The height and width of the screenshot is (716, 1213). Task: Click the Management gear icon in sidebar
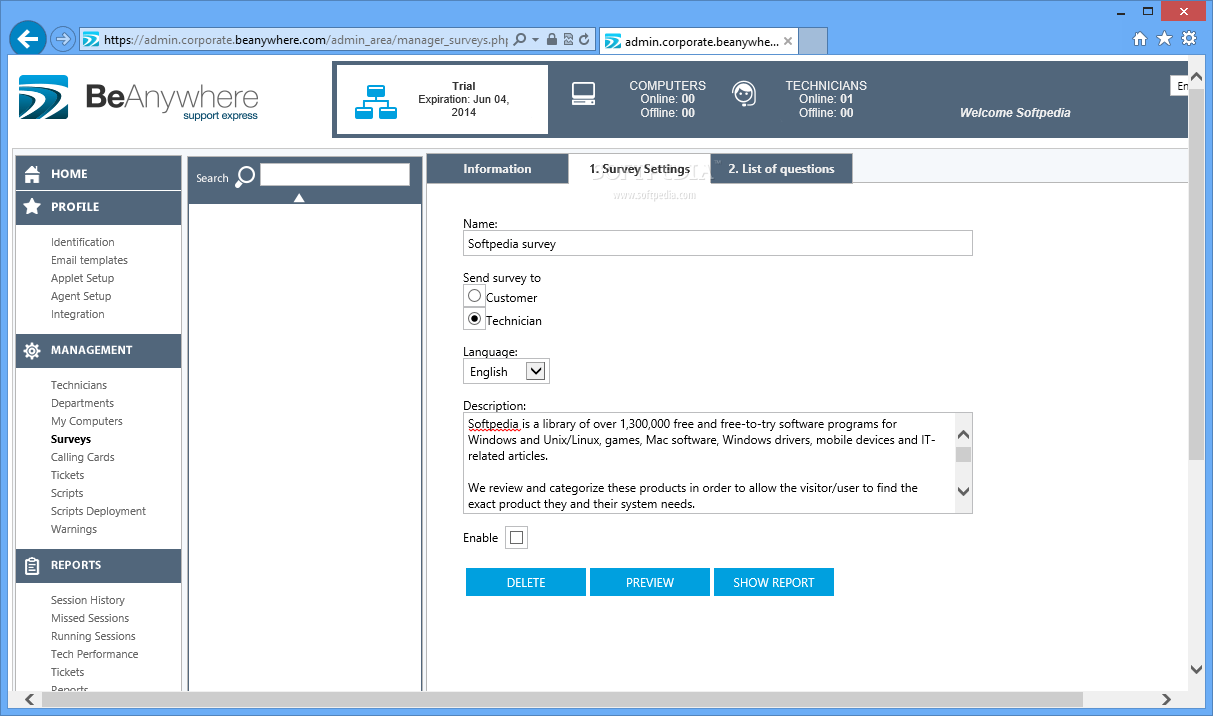[32, 351]
